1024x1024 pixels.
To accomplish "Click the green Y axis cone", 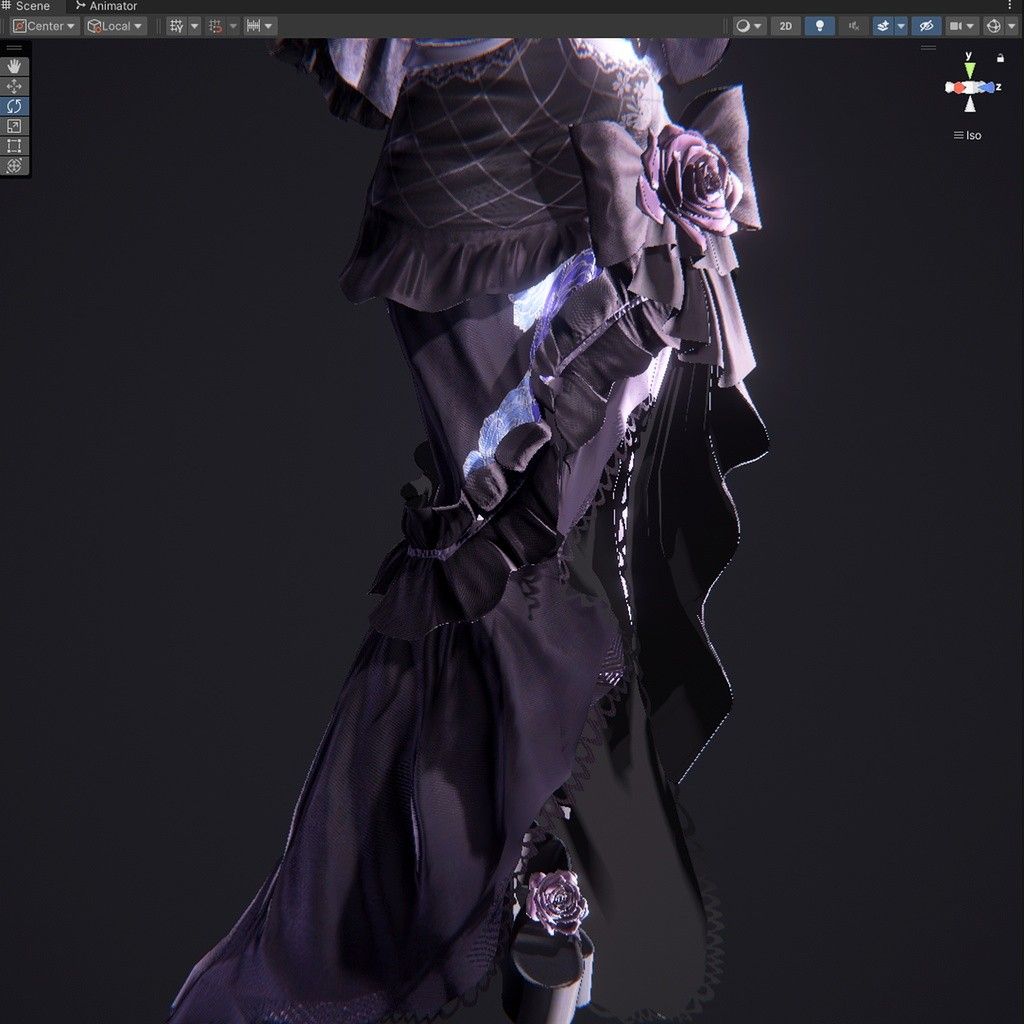I will (x=970, y=69).
